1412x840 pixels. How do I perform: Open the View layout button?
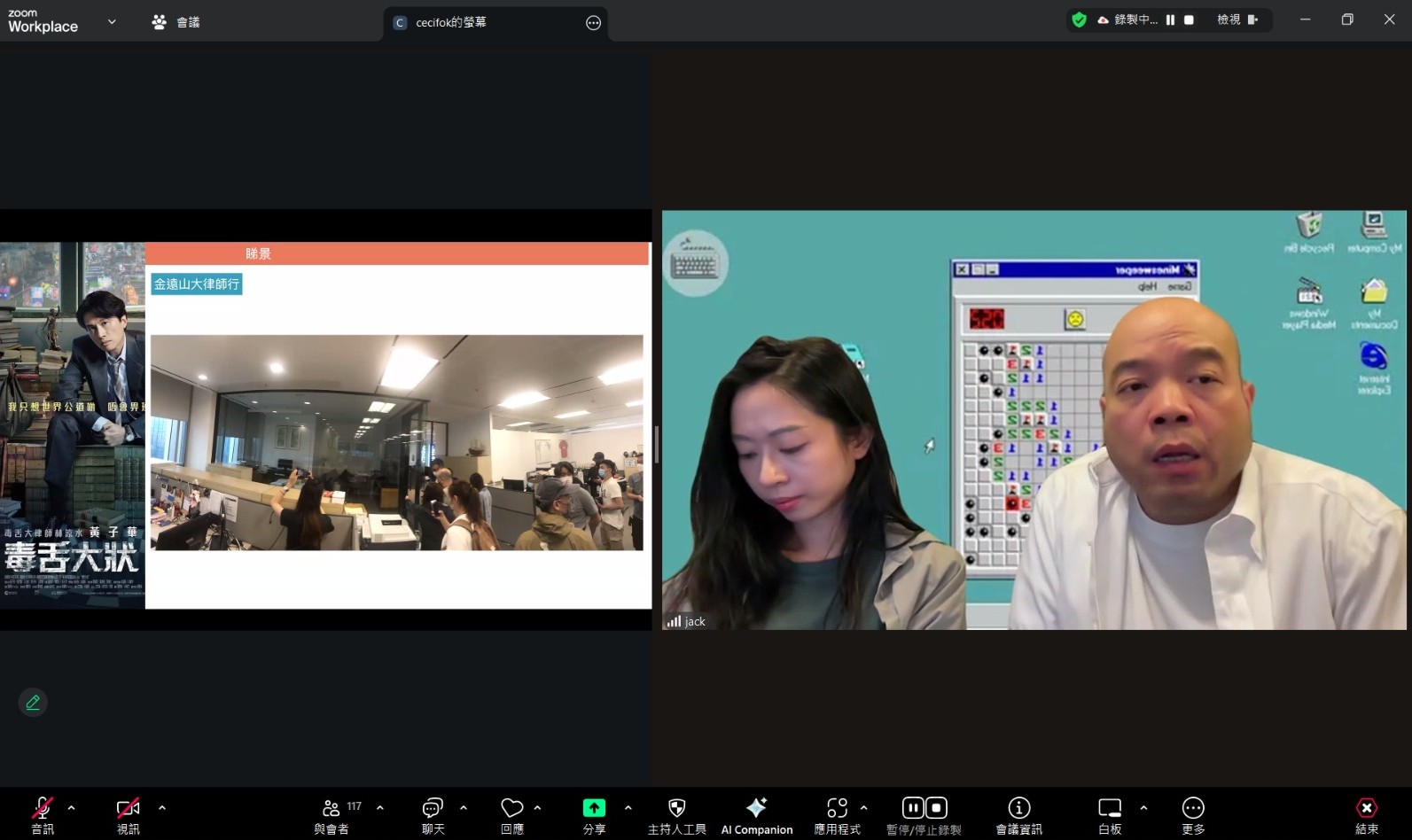(x=1237, y=19)
